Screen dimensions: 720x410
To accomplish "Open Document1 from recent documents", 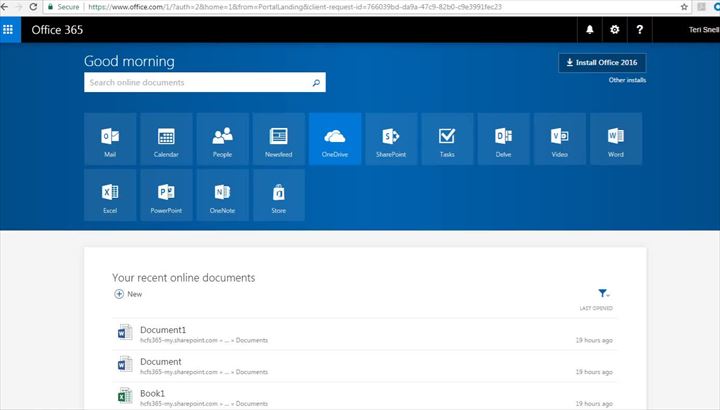I will (162, 330).
